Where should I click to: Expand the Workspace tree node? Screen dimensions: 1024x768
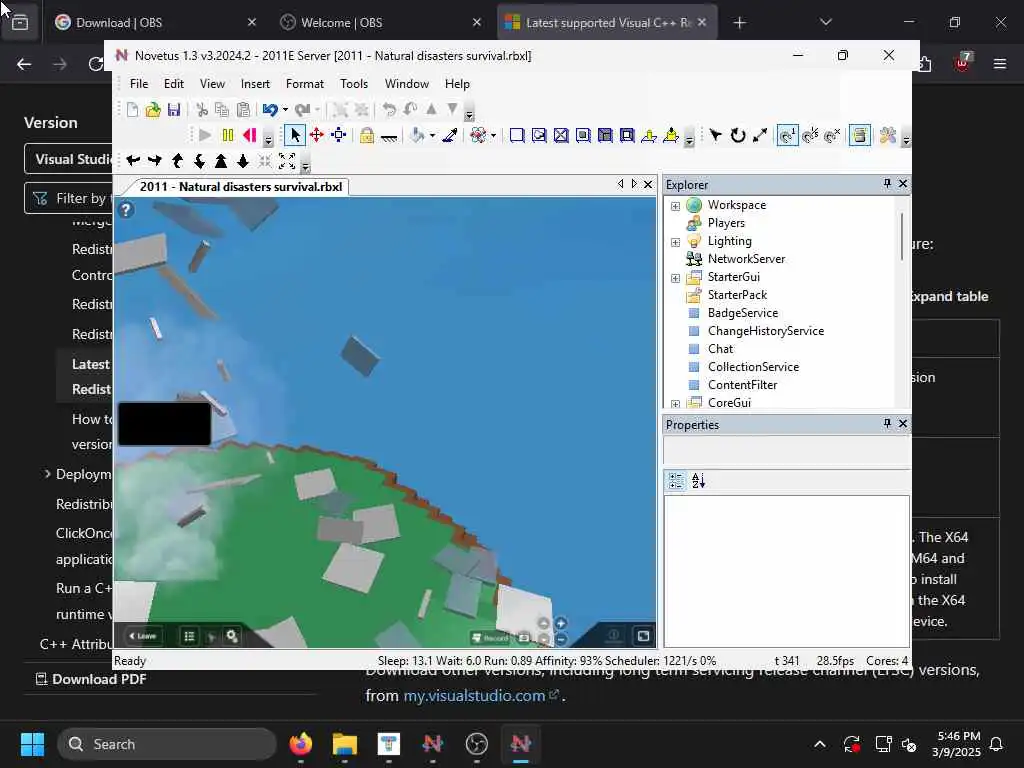point(675,206)
